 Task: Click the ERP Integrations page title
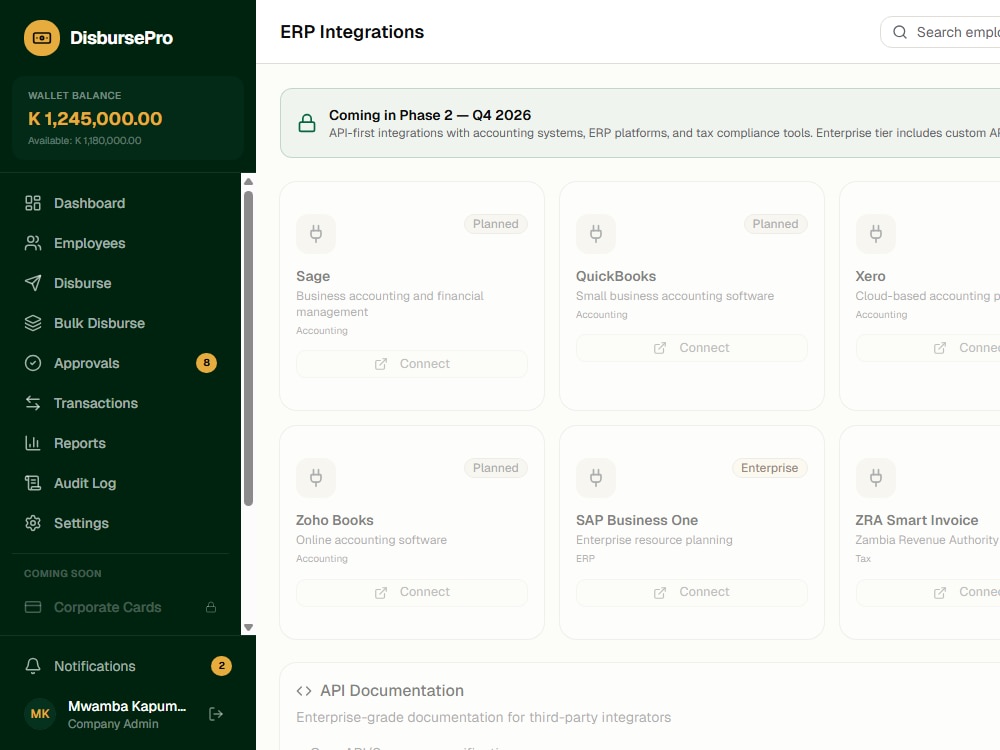[x=352, y=32]
